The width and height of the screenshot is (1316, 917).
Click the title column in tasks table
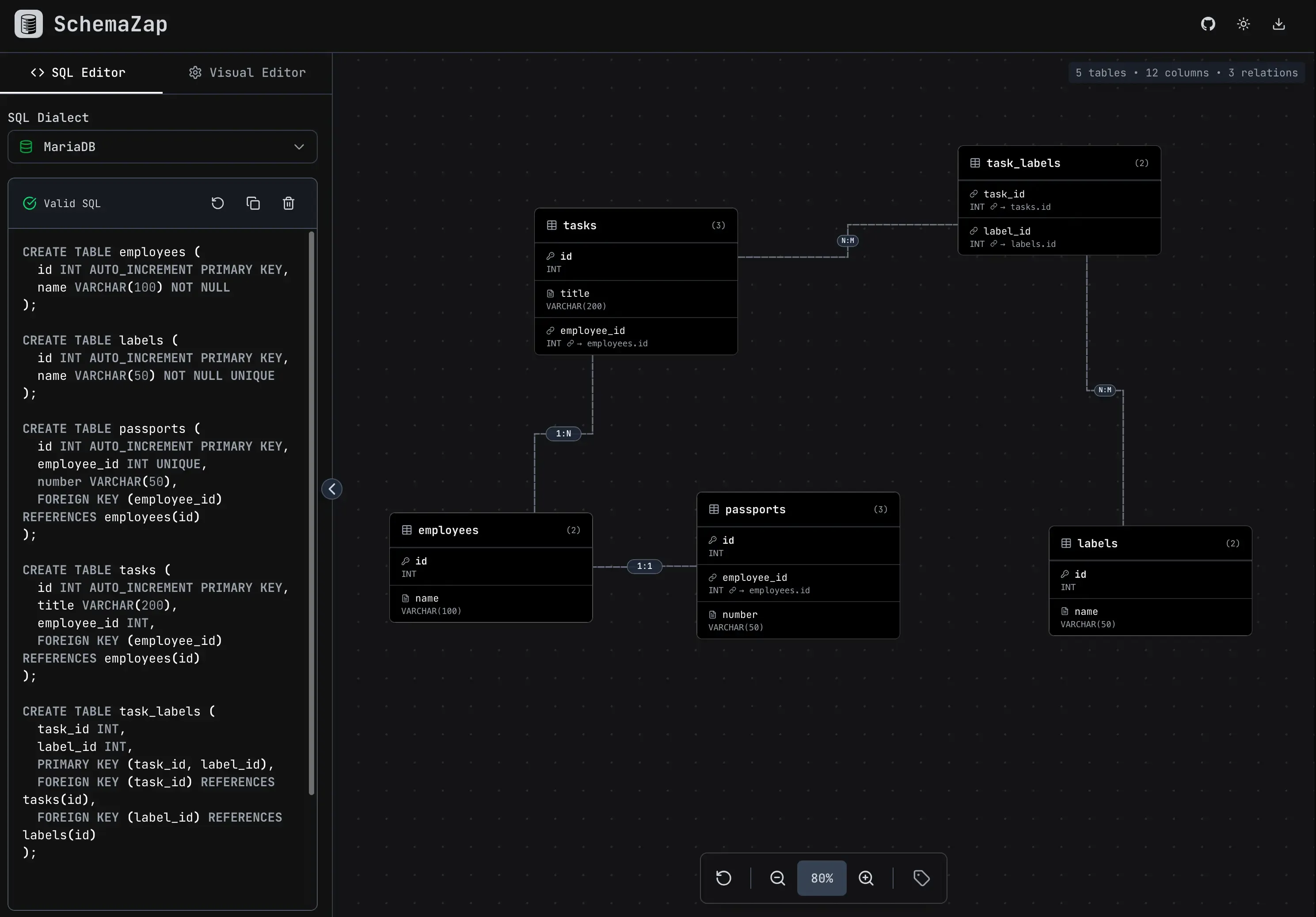[x=635, y=299]
